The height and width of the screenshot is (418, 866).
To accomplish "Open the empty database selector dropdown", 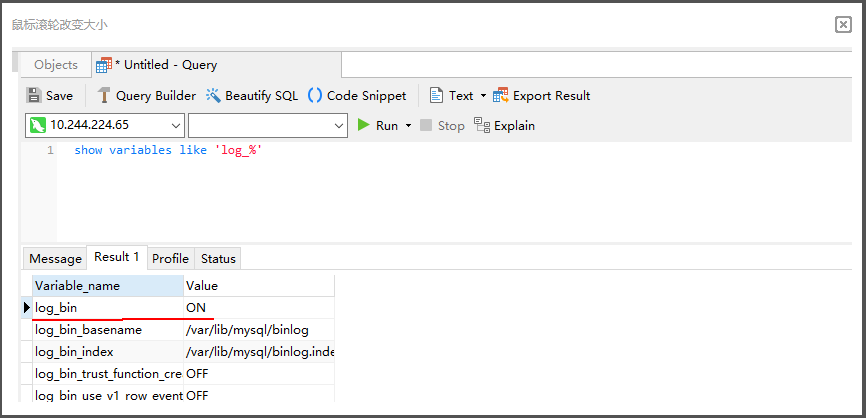I will pyautogui.click(x=338, y=126).
